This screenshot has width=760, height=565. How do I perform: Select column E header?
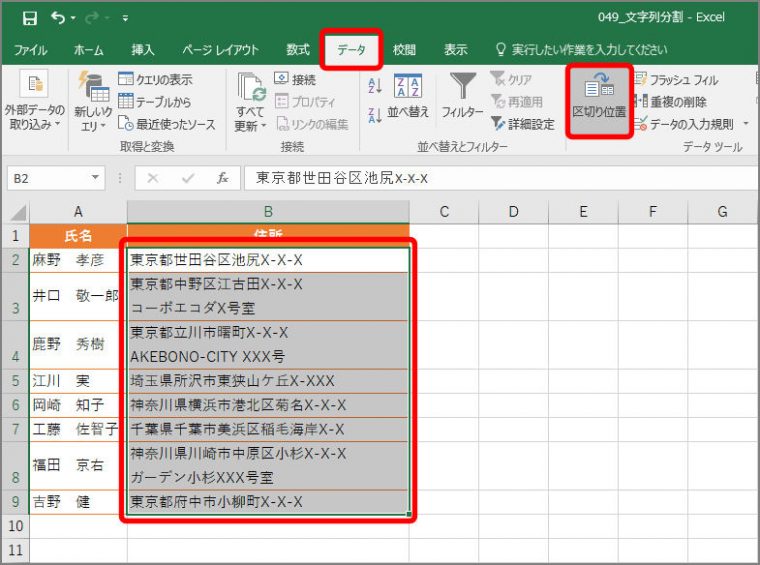pyautogui.click(x=583, y=212)
